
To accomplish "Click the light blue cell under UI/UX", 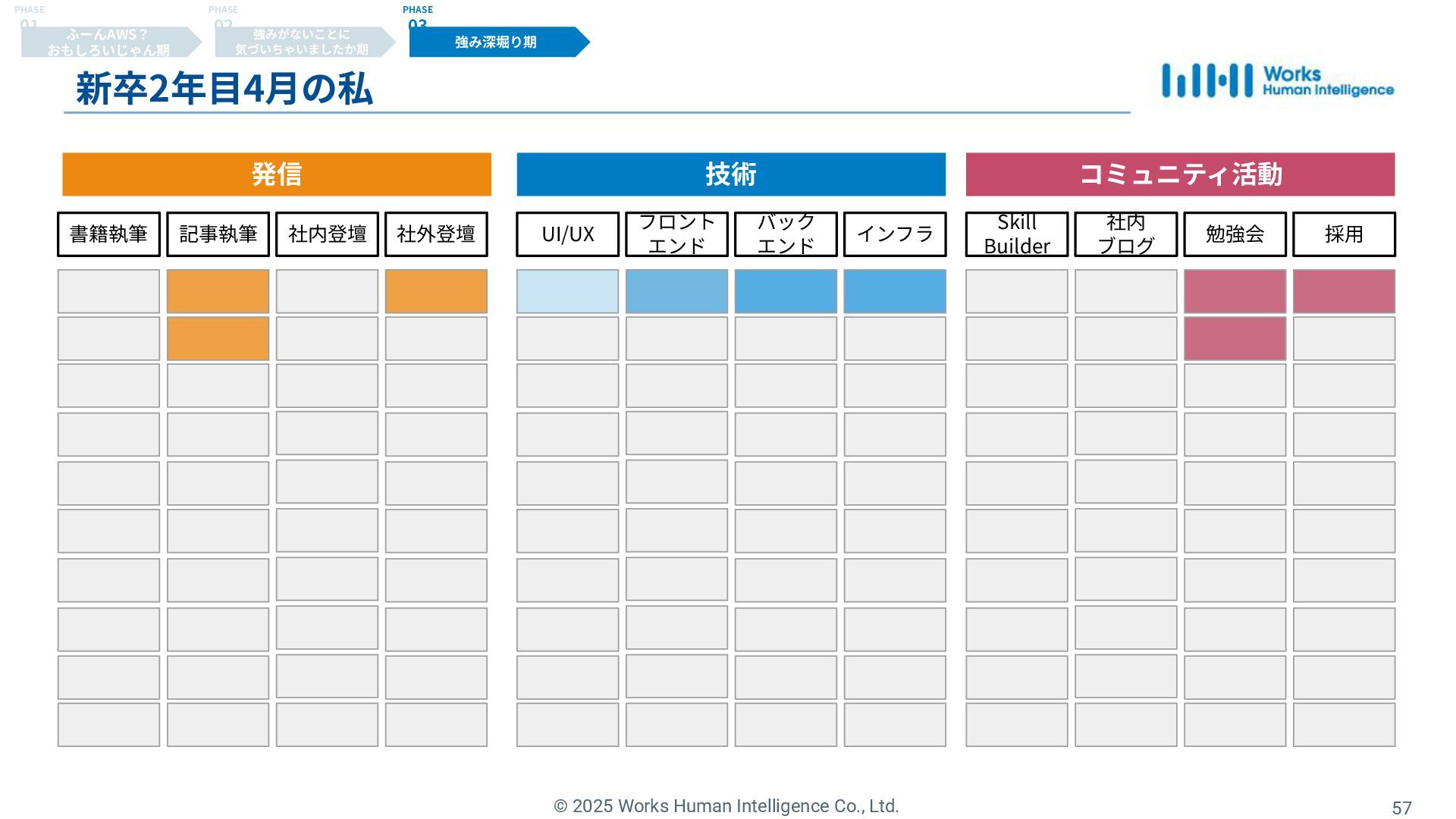I will (x=568, y=292).
